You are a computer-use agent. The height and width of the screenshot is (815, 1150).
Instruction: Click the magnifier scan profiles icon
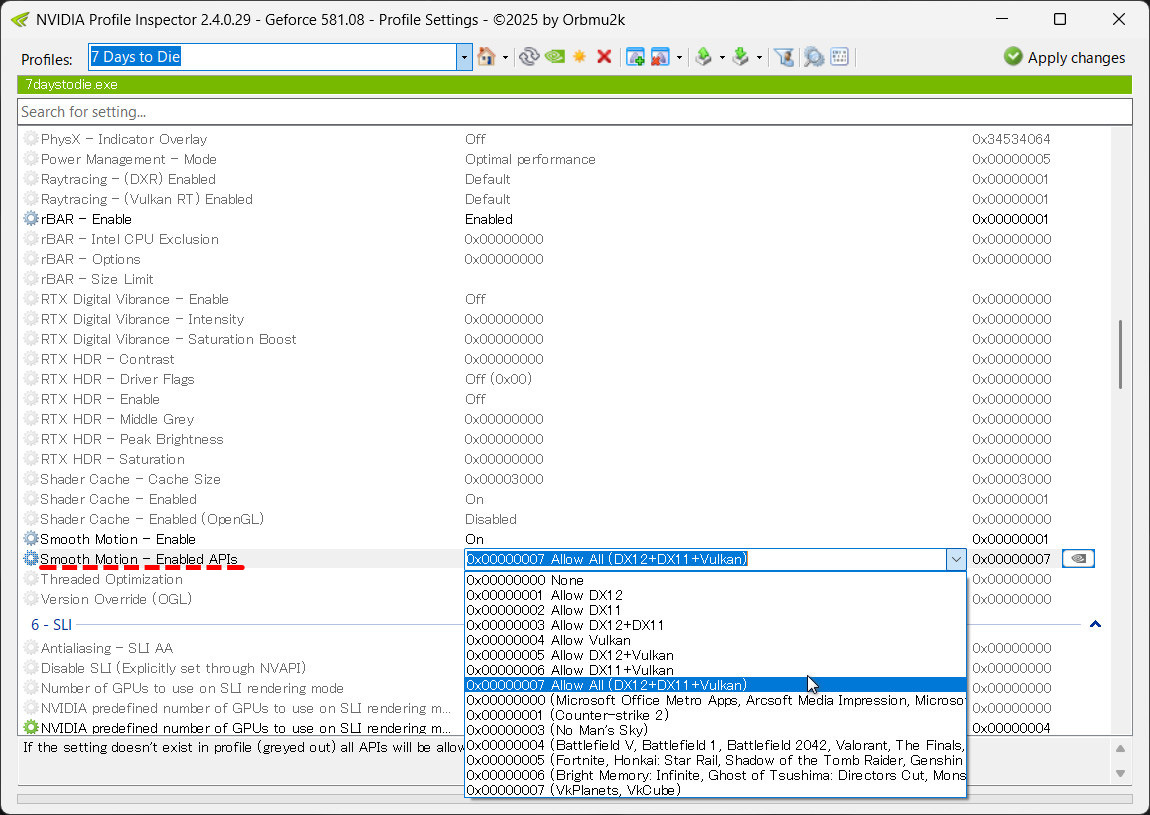814,57
